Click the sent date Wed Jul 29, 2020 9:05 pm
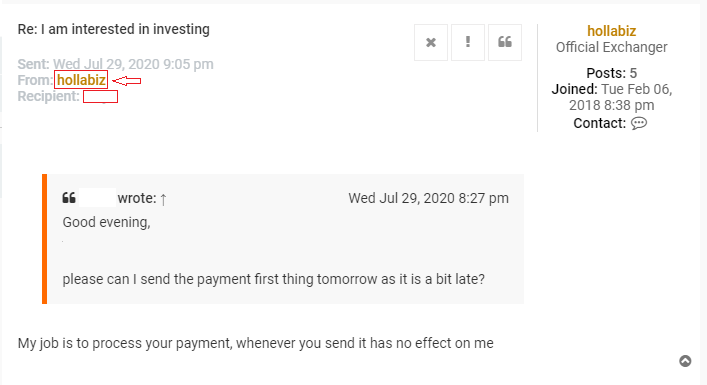This screenshot has height=385, width=707. tap(133, 64)
